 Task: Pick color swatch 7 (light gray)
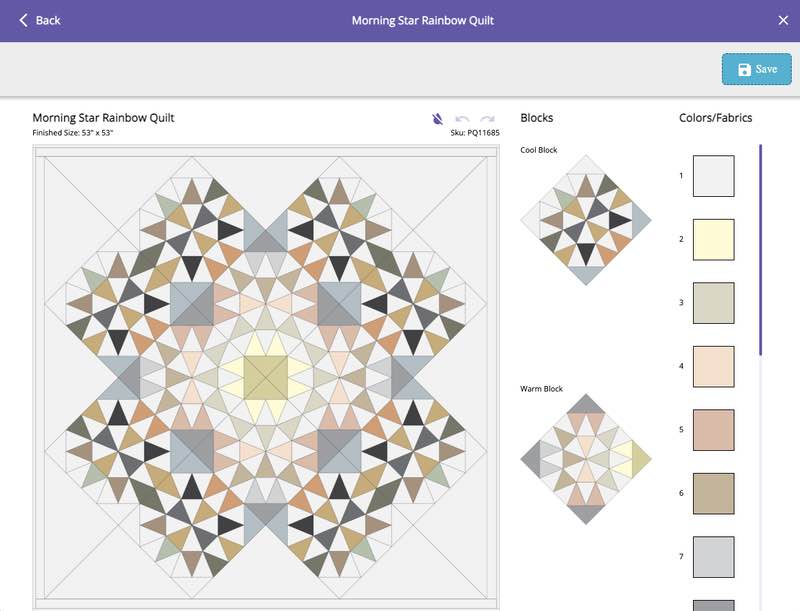coord(713,557)
